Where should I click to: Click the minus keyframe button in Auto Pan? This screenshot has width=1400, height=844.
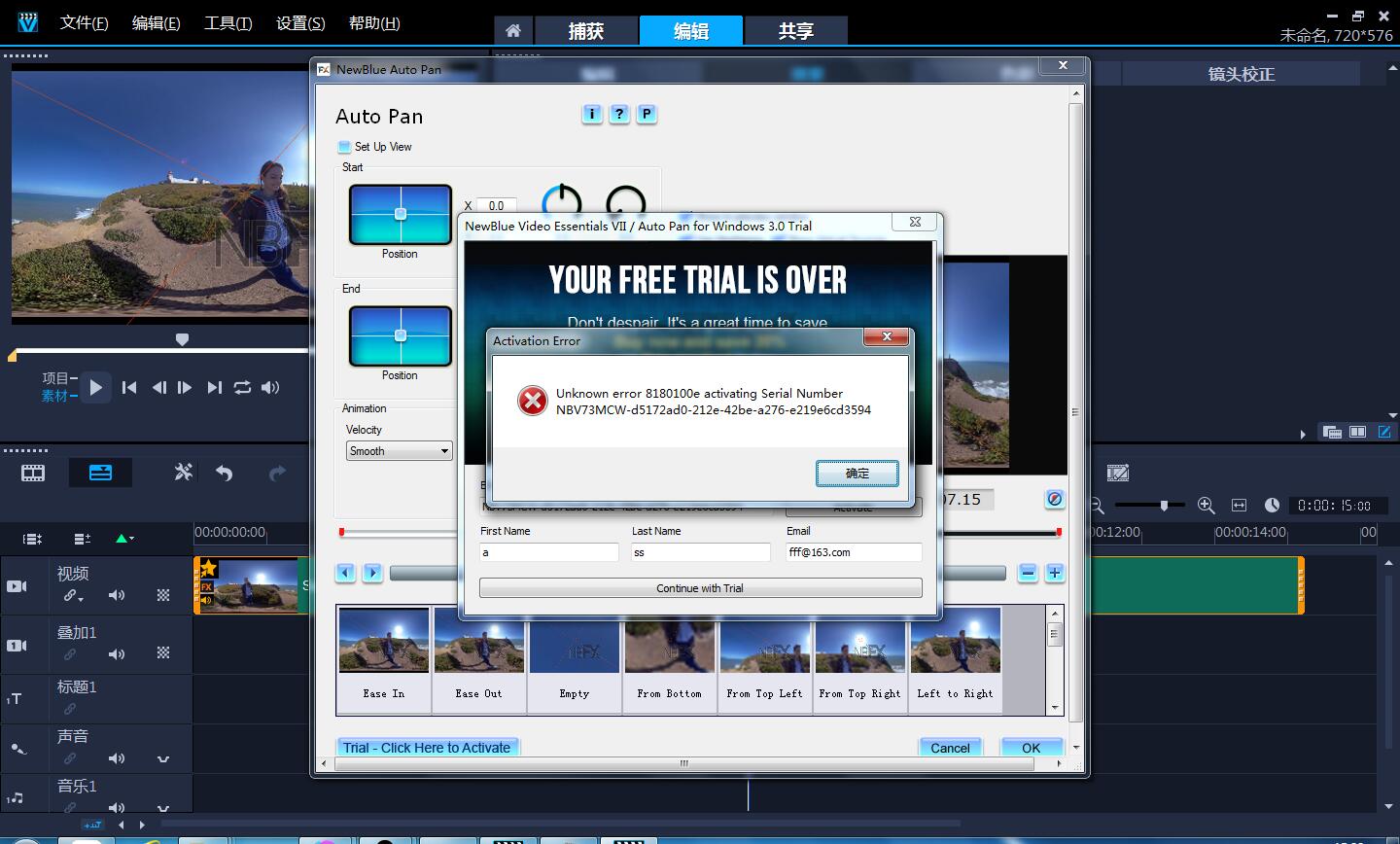coord(1028,573)
